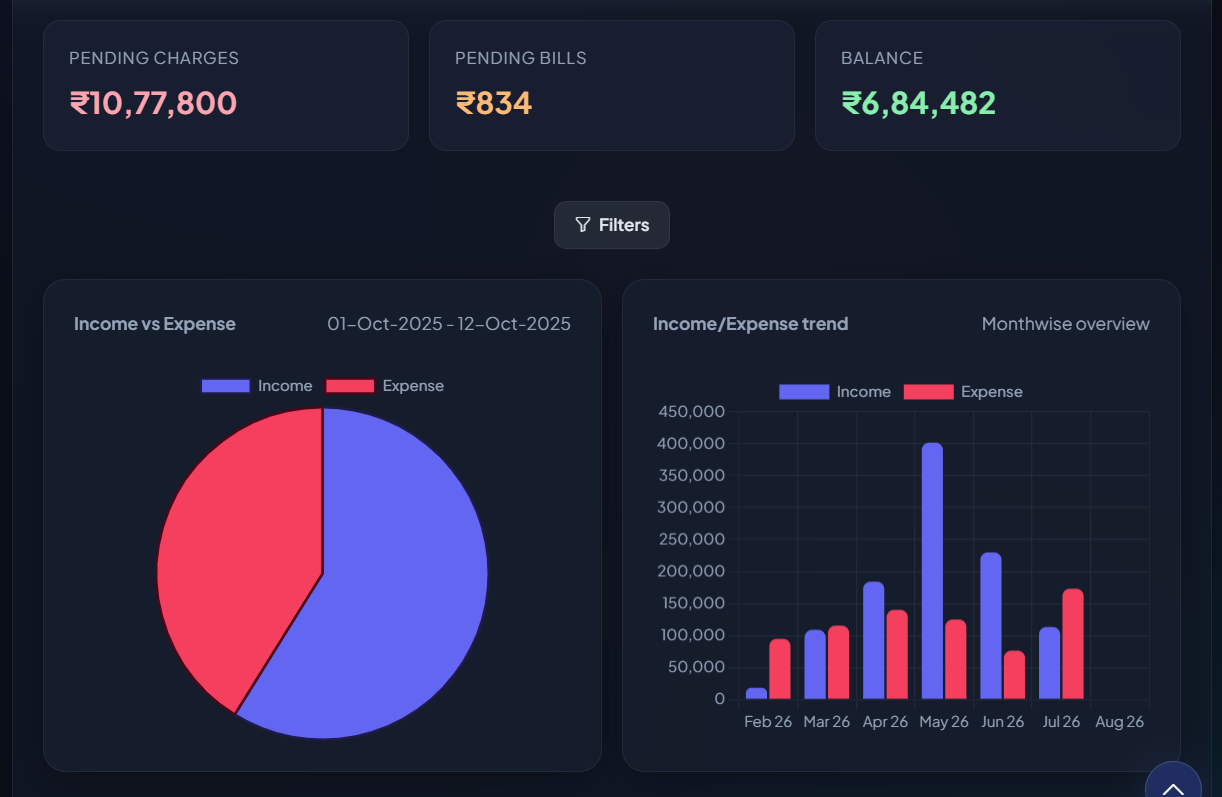
Task: Click the date range 01-Oct-2025 - 12-Oct-2025
Action: tap(449, 324)
